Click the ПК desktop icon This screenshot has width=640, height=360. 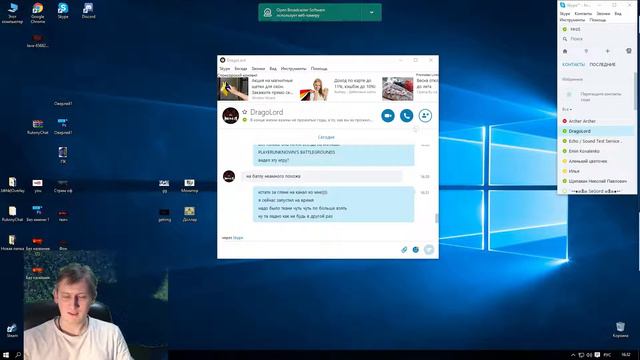click(x=63, y=156)
